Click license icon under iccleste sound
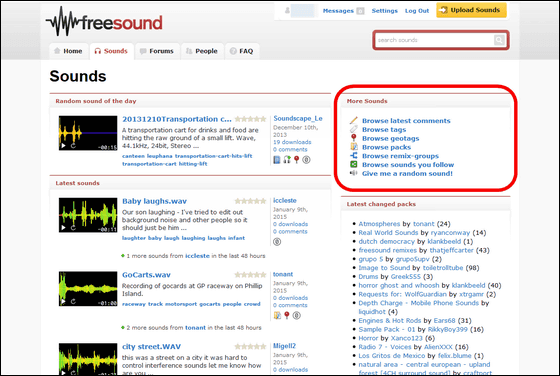The height and width of the screenshot is (376, 560). 277,242
